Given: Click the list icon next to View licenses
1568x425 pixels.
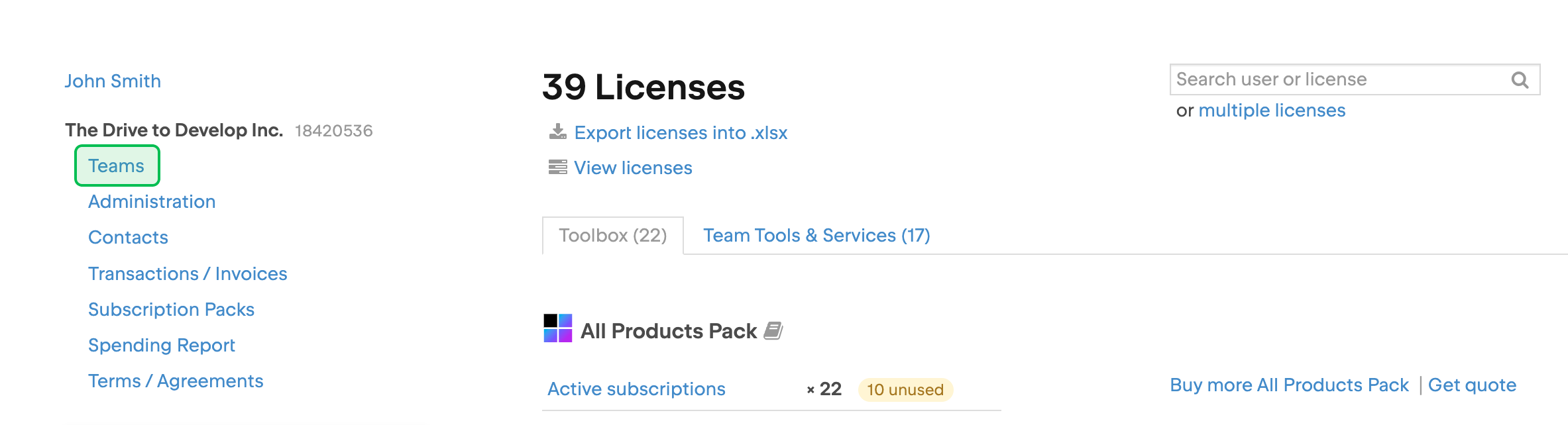Looking at the screenshot, I should pos(557,167).
